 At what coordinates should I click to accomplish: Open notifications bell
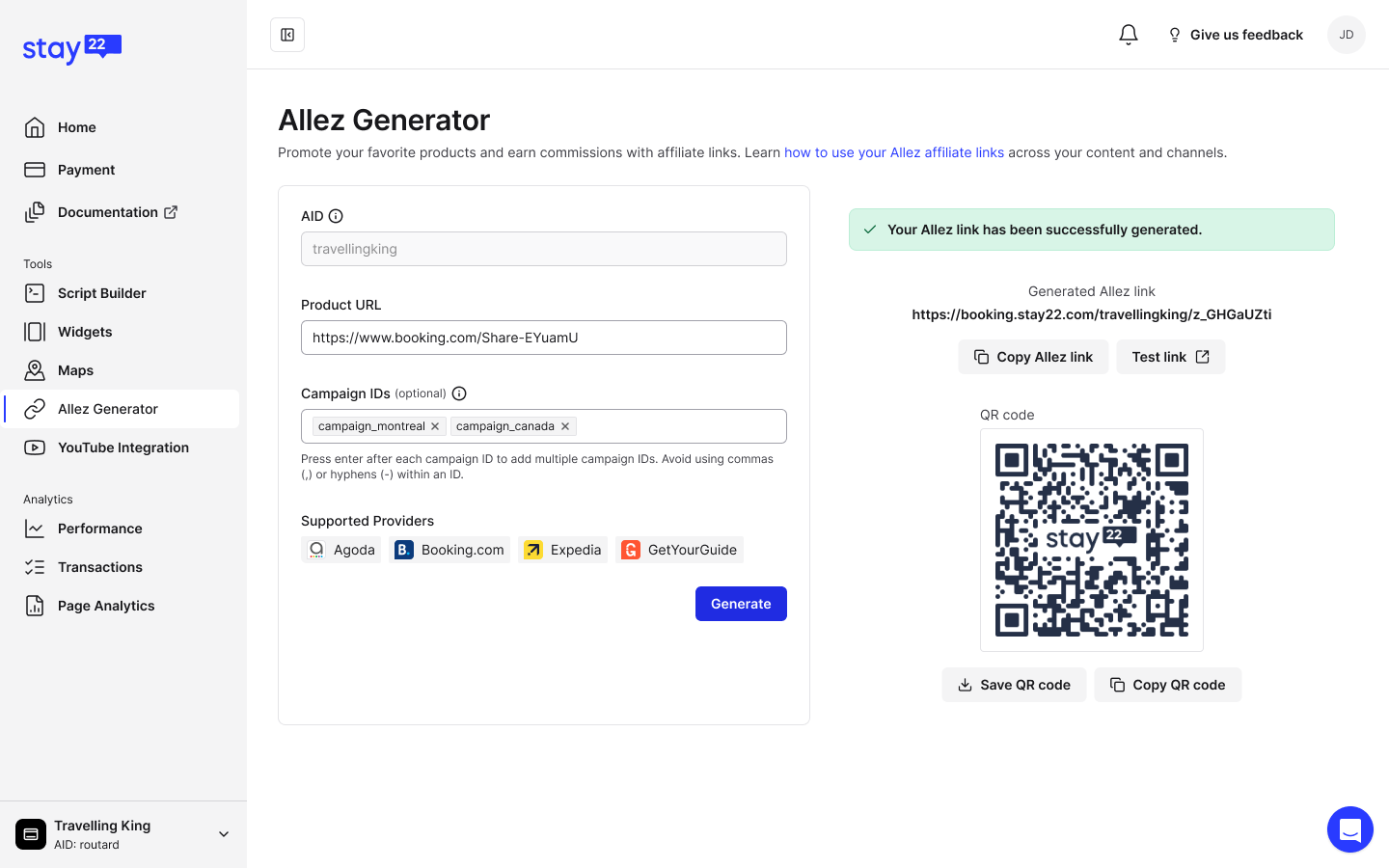[1128, 35]
